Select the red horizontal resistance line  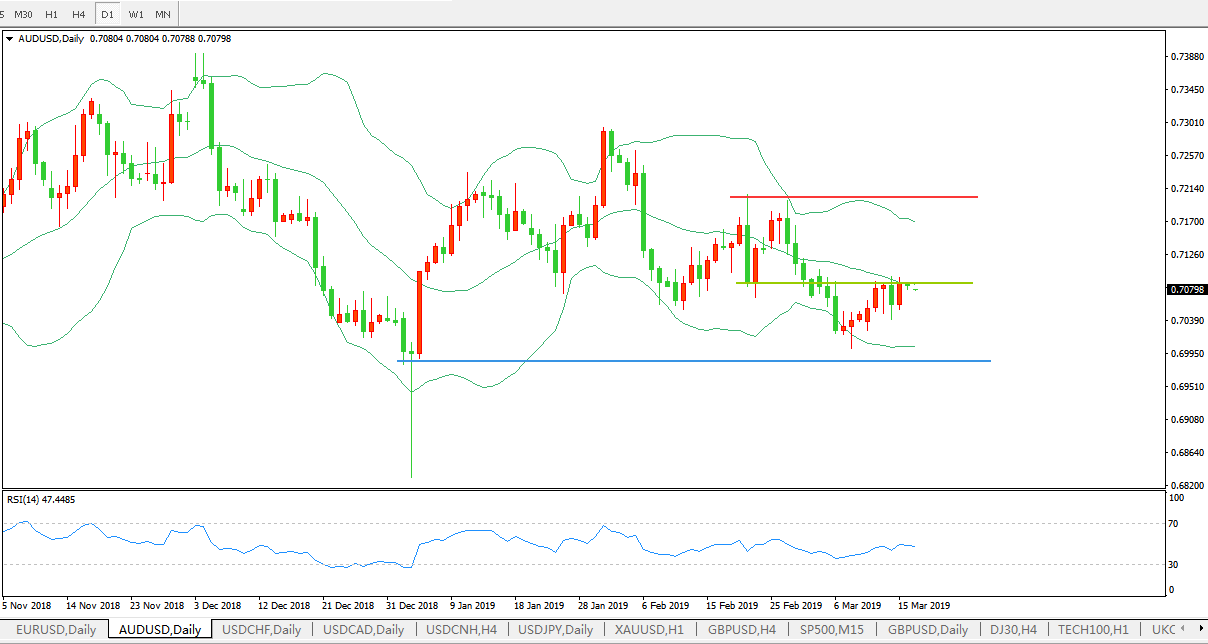click(x=900, y=197)
